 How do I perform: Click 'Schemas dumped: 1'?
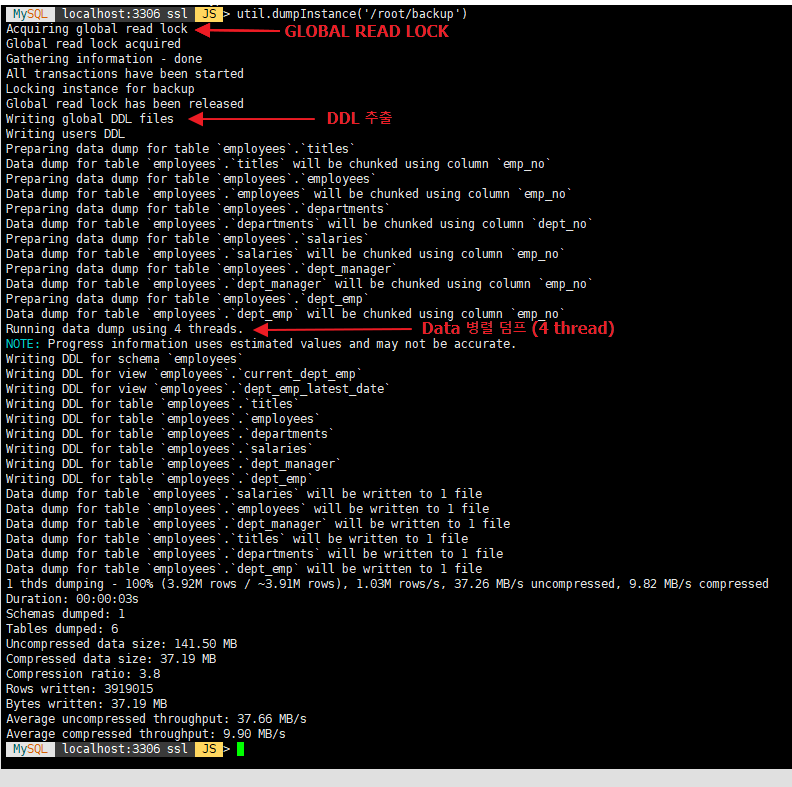[x=65, y=614]
